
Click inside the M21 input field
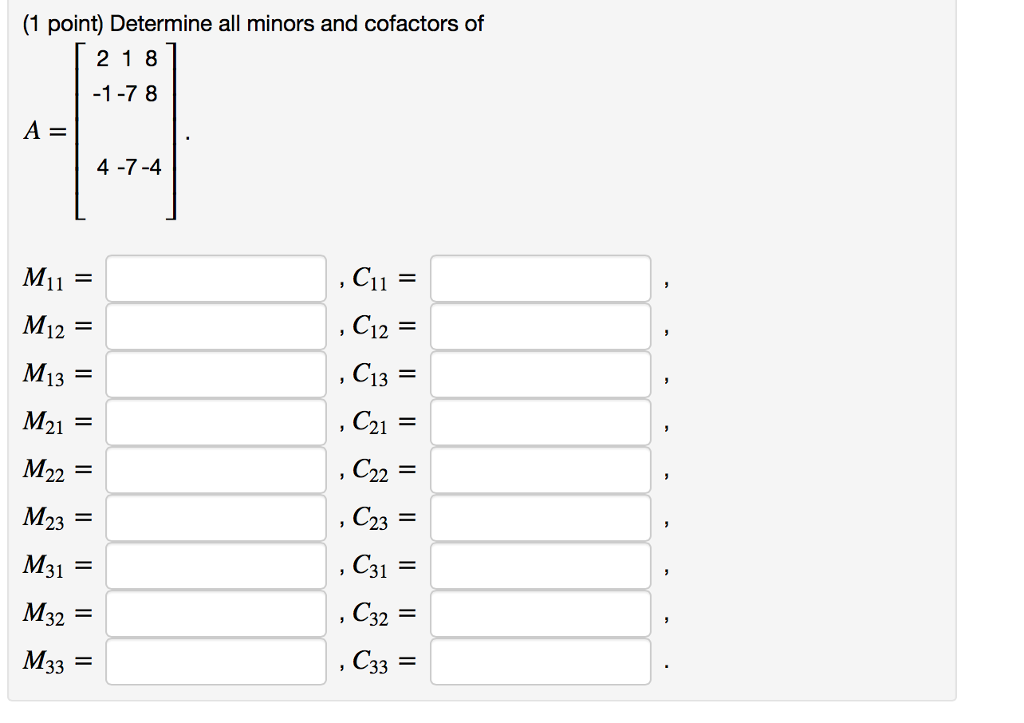pyautogui.click(x=216, y=423)
